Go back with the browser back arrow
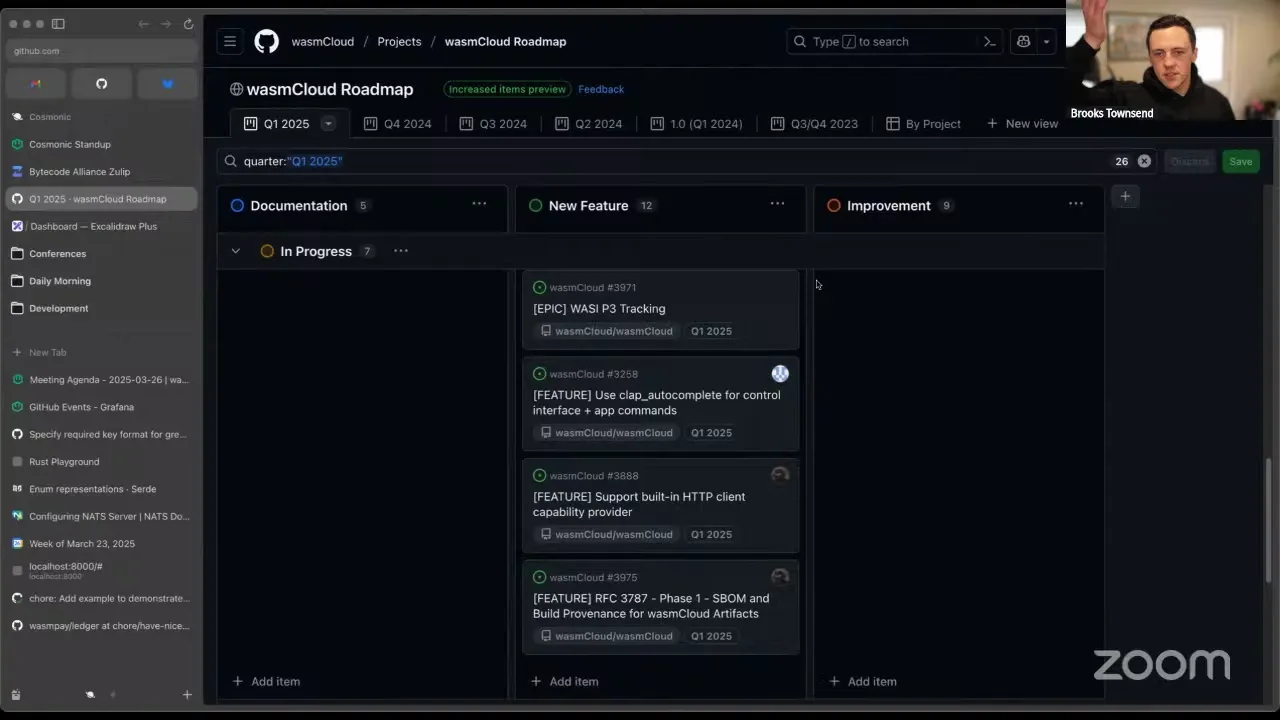 [144, 24]
